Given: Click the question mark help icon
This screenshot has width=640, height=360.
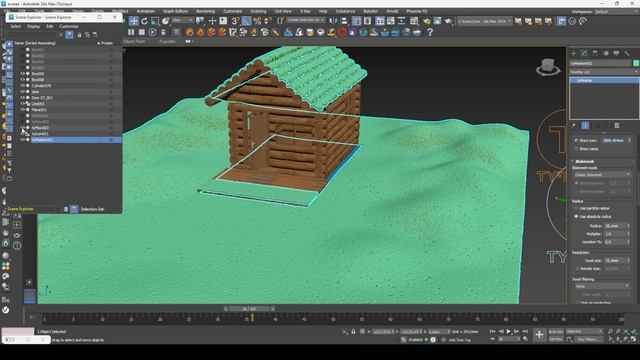Looking at the screenshot, I should click(x=429, y=32).
